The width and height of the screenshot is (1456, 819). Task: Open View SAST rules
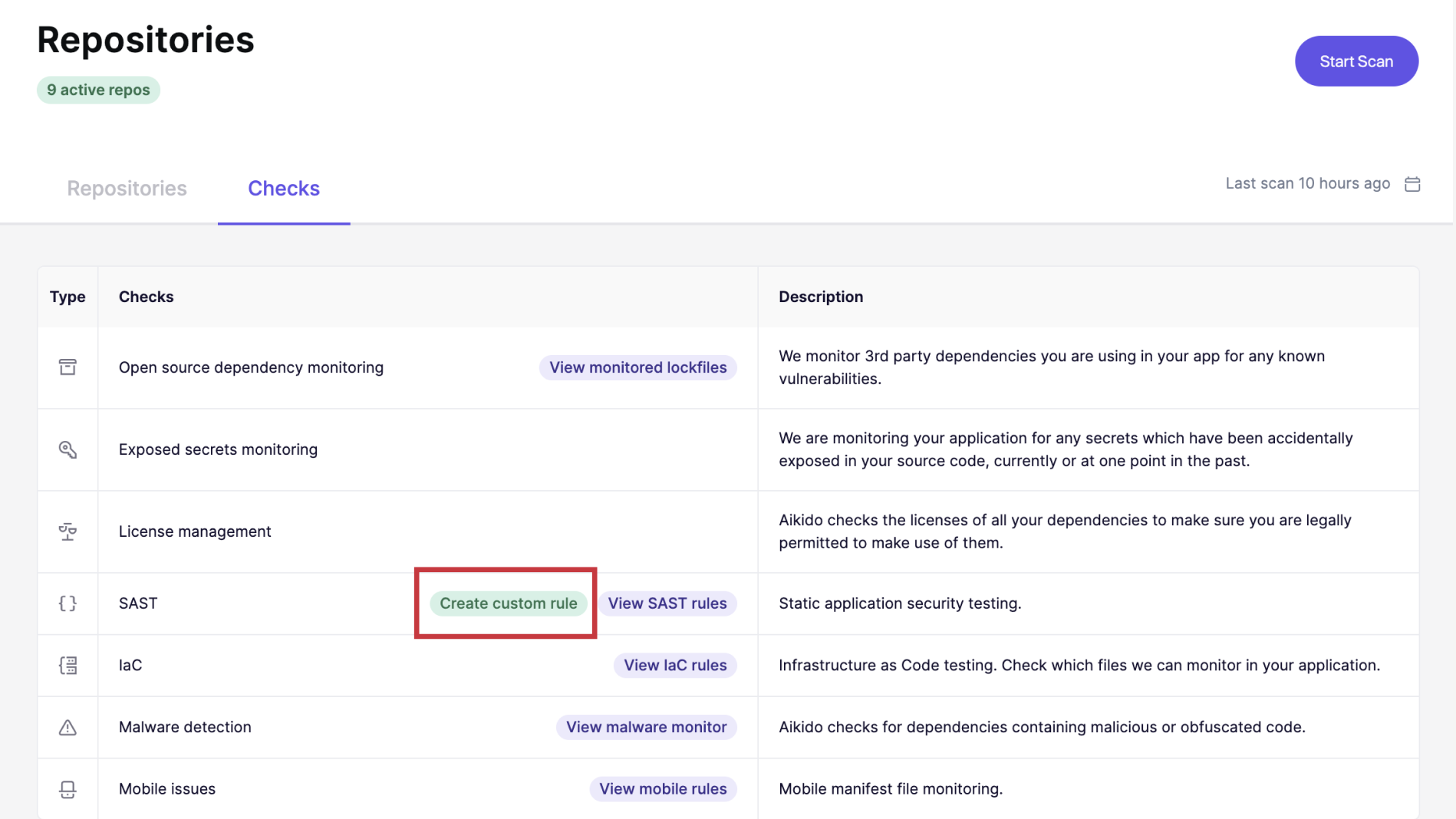click(x=667, y=604)
